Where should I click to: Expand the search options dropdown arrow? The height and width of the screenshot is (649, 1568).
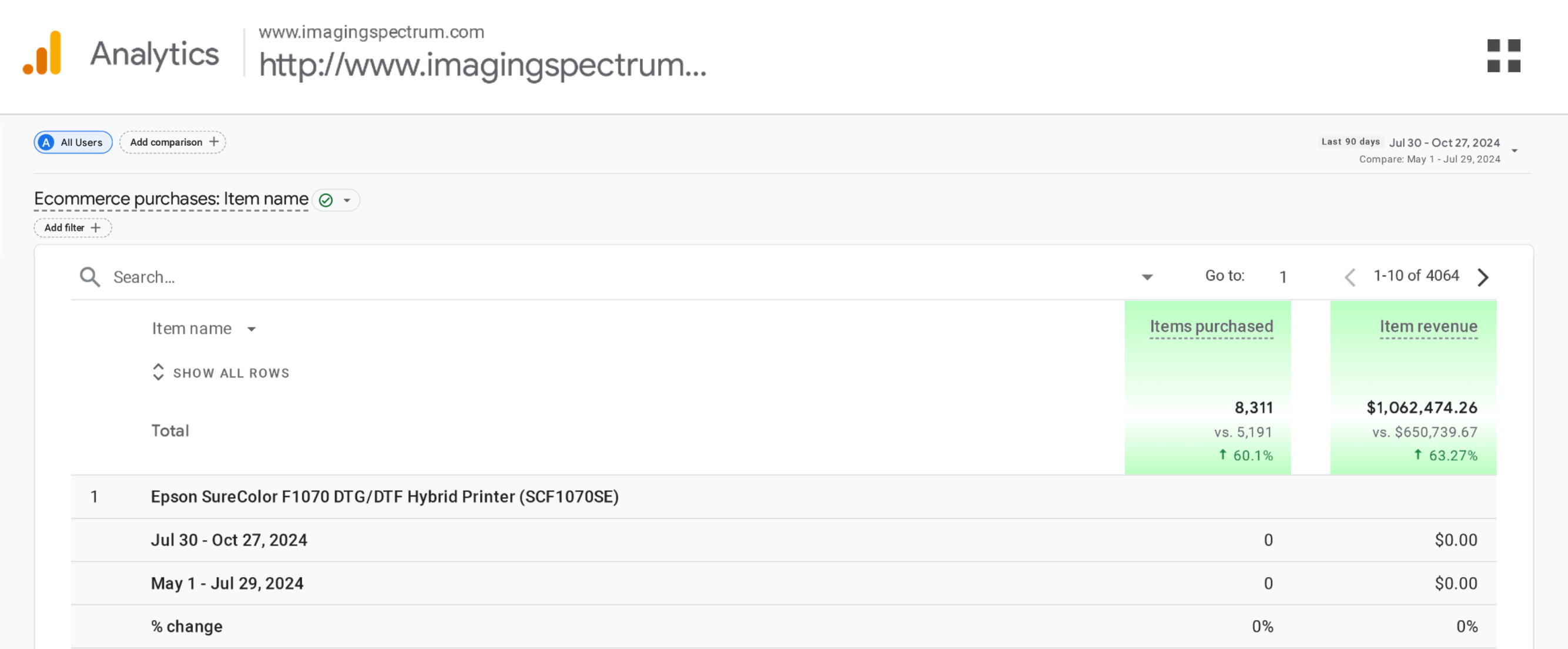1147,277
